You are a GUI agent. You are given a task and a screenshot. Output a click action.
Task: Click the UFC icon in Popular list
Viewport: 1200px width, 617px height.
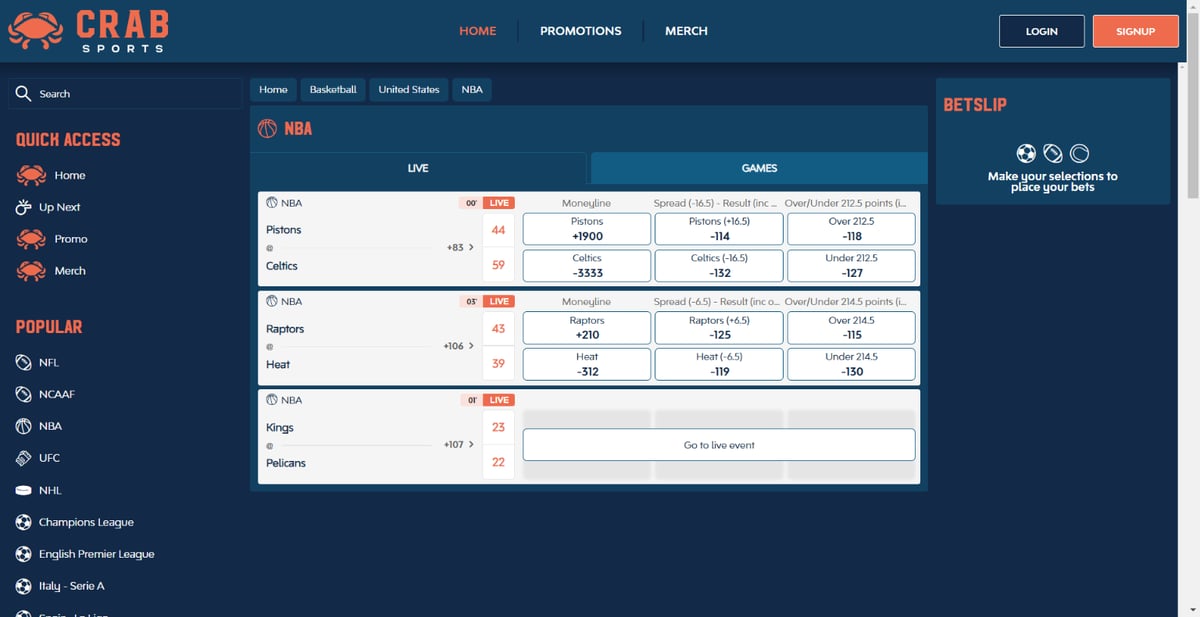pyautogui.click(x=24, y=458)
